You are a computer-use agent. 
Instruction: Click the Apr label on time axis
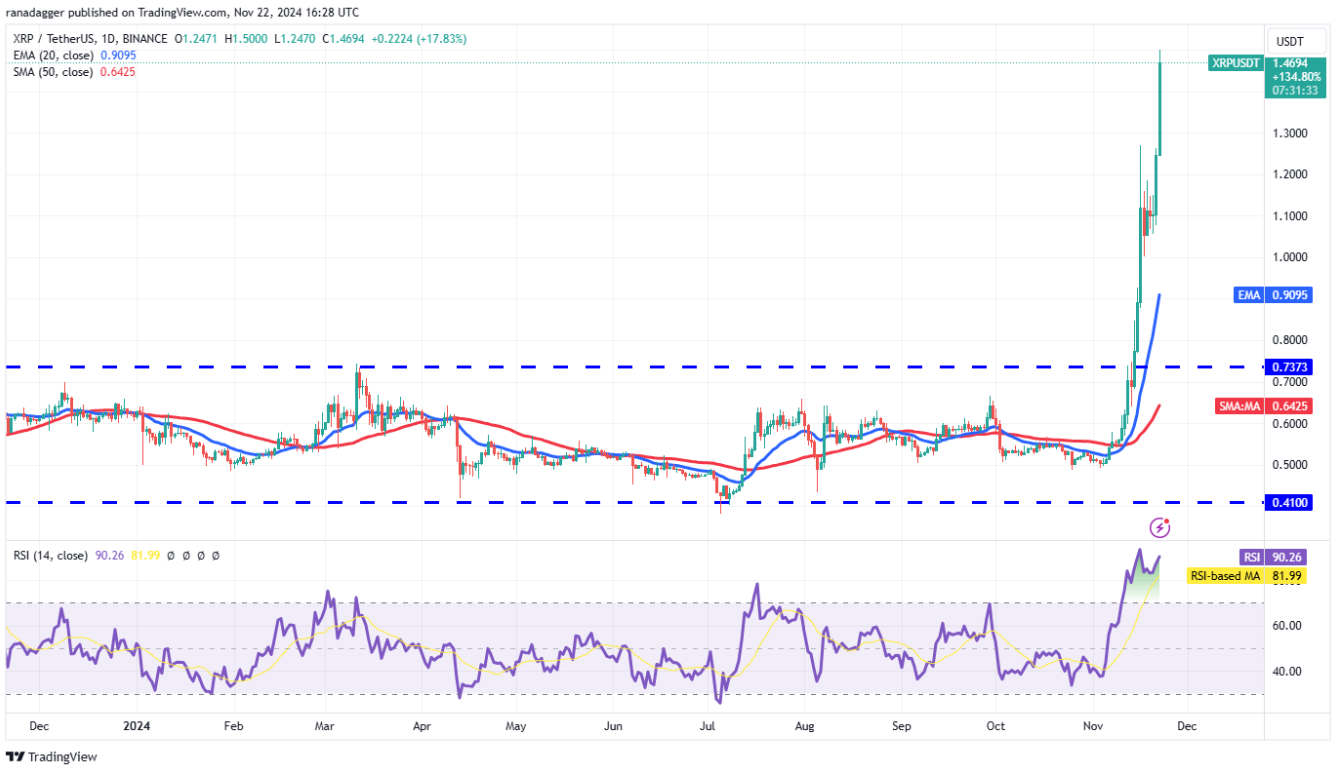[421, 725]
